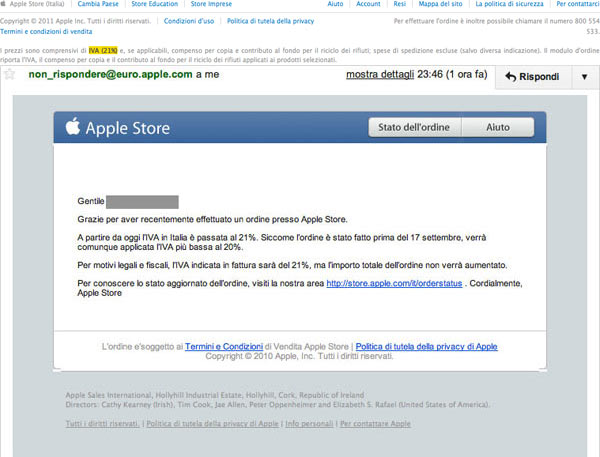
Task: Open Politica di tutela della privacy di Apple
Action: 426,346
